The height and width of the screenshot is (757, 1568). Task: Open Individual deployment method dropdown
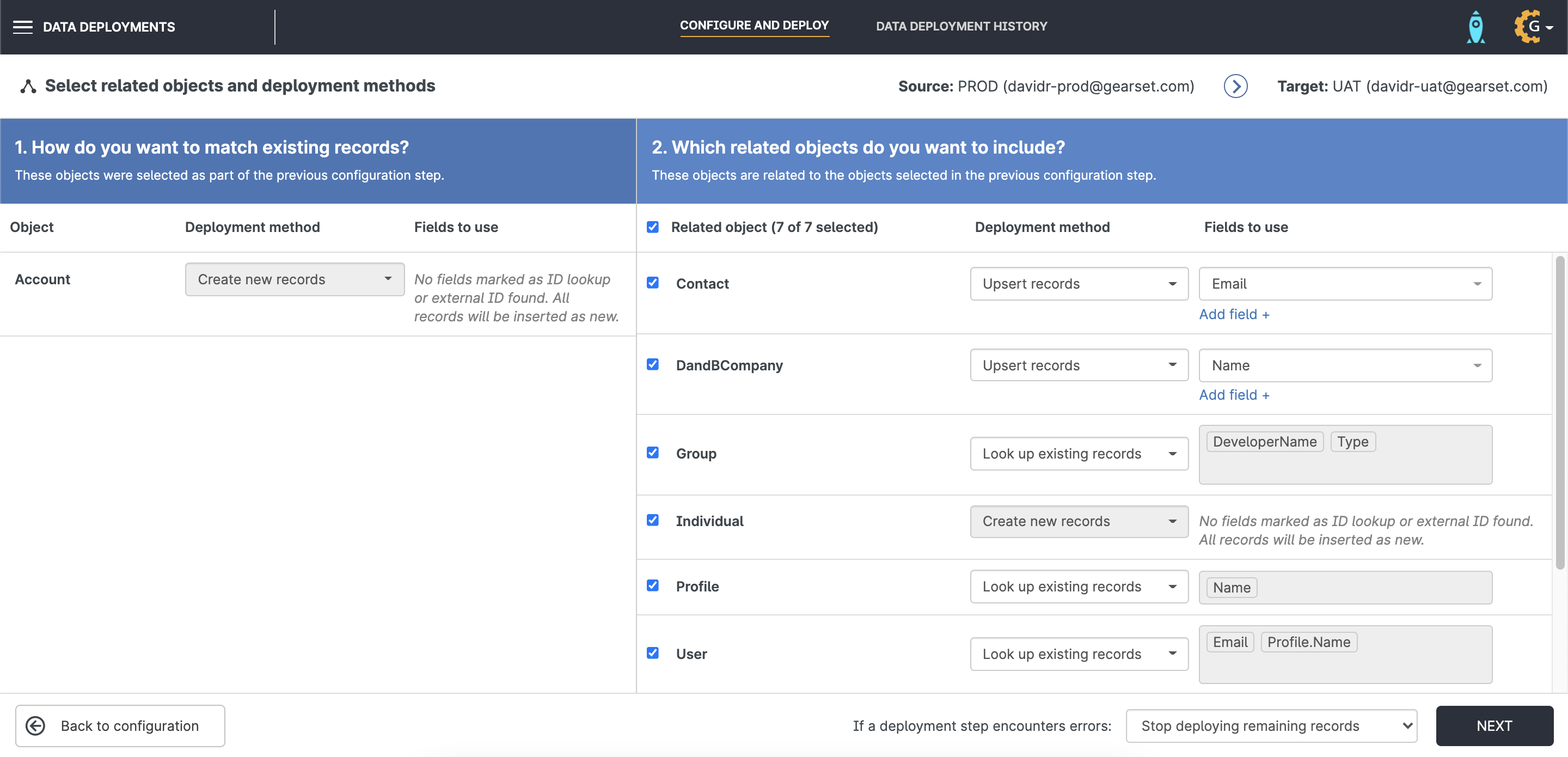[1079, 521]
